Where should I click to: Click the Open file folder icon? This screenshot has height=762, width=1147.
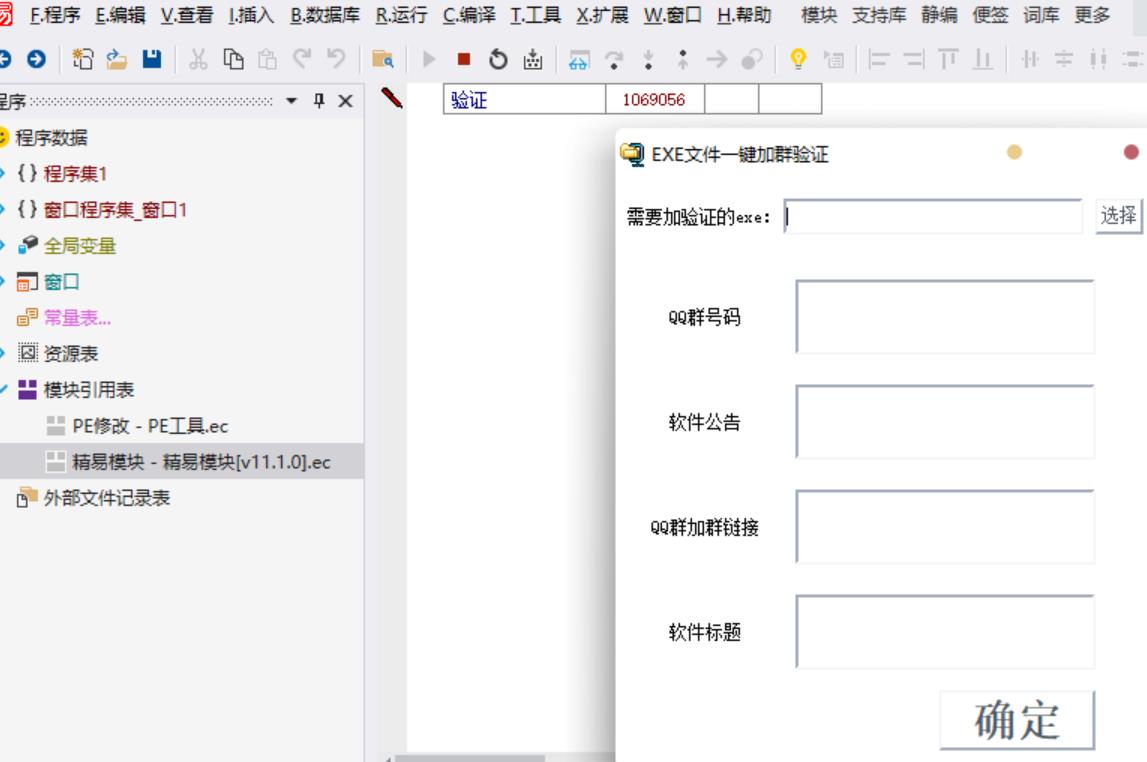[117, 58]
